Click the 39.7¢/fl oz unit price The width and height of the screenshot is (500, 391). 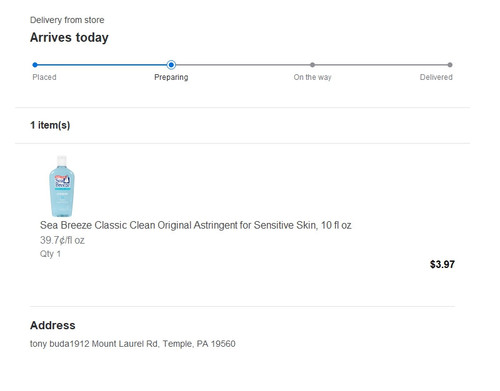coord(62,240)
